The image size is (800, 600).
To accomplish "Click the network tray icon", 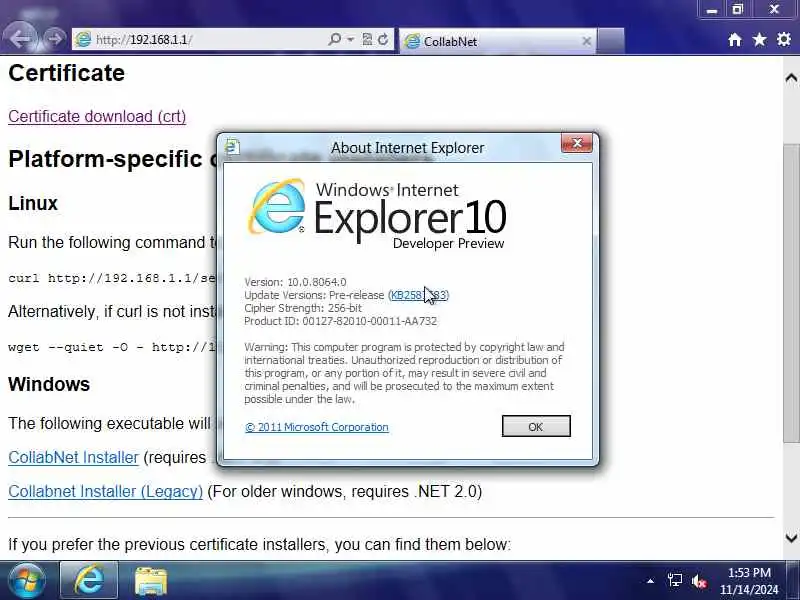I will tap(675, 580).
